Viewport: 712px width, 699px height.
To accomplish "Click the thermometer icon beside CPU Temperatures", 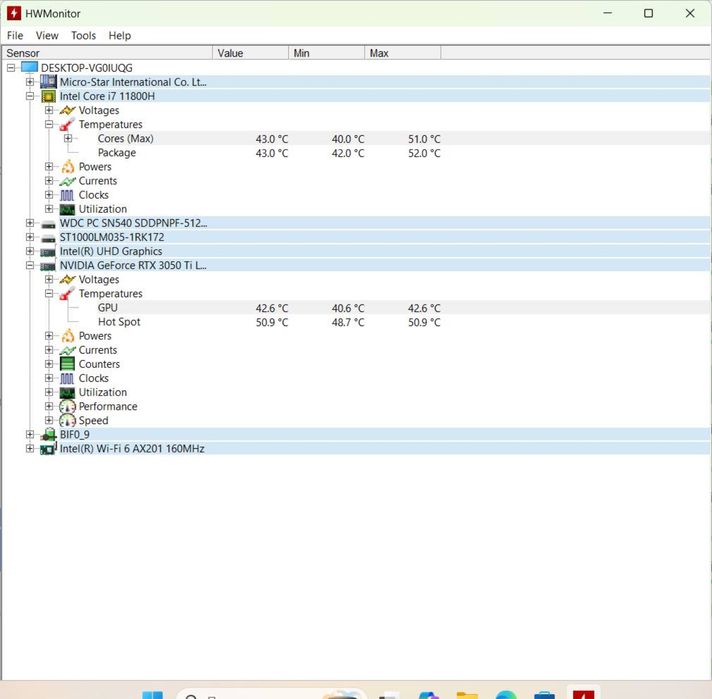I will tap(67, 125).
